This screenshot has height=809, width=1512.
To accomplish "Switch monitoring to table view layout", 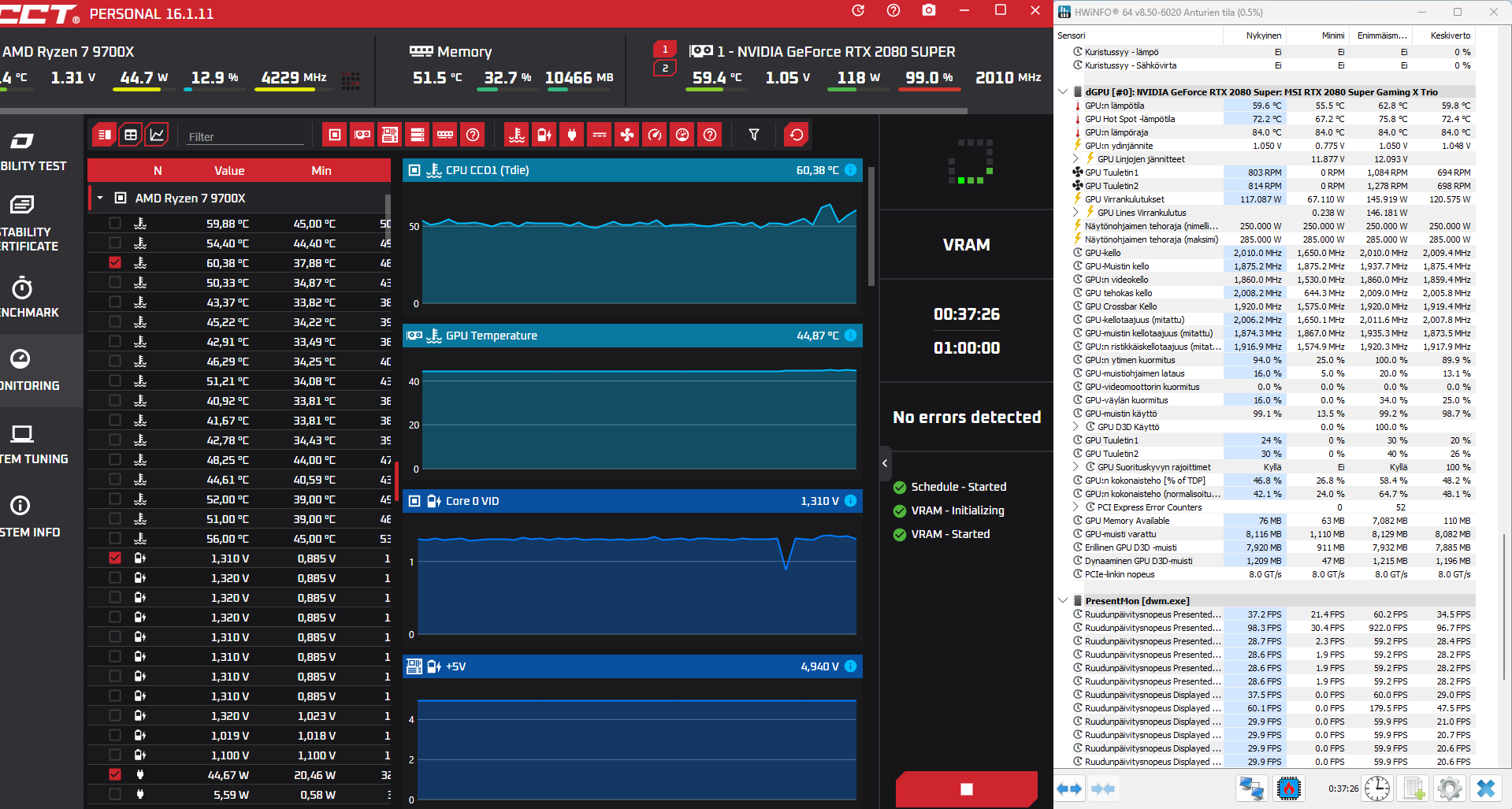I will click(x=131, y=135).
